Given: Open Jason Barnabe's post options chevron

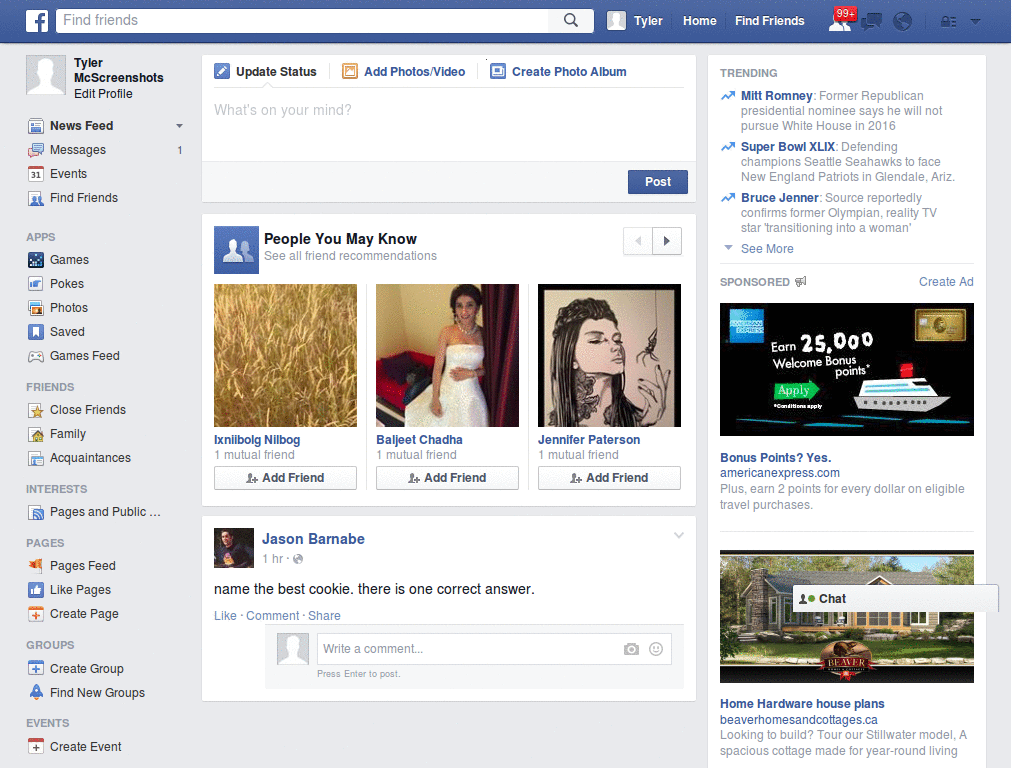Looking at the screenshot, I should coord(679,535).
